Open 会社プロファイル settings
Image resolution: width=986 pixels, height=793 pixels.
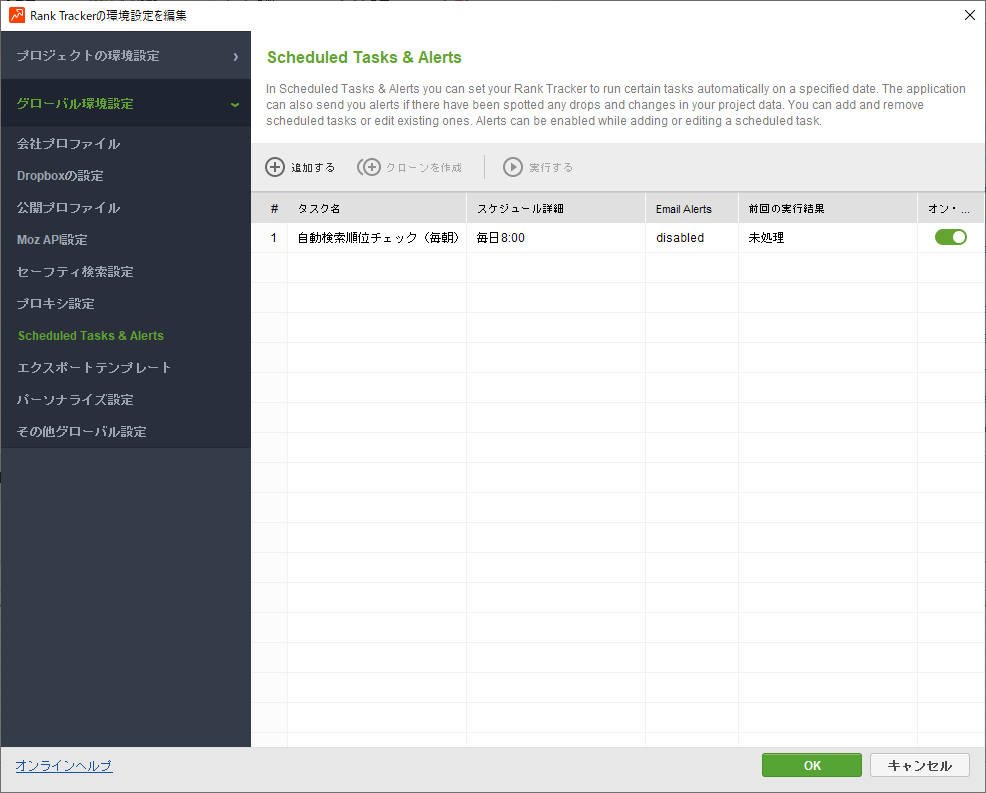[68, 144]
